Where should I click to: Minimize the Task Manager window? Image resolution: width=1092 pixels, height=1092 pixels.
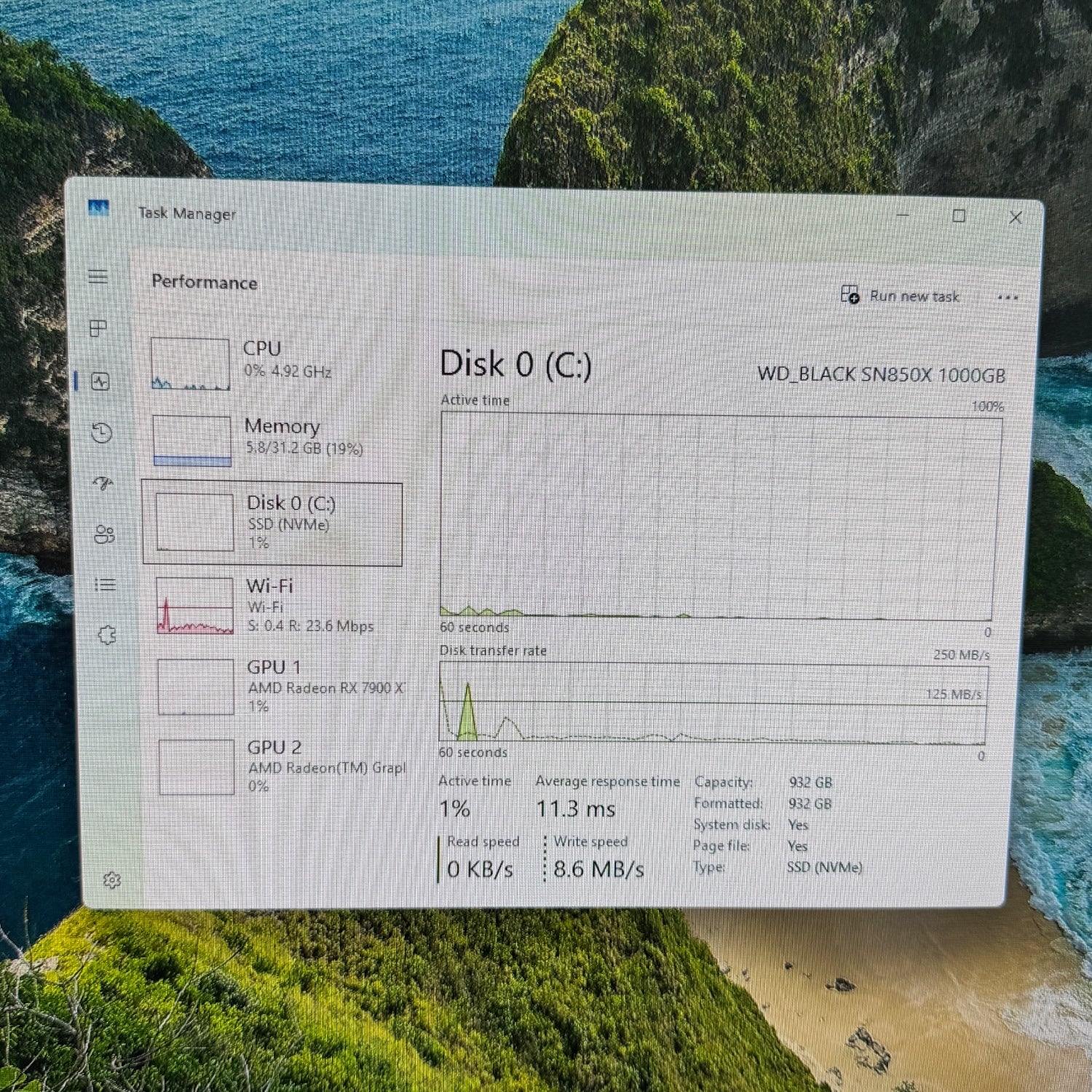point(903,215)
